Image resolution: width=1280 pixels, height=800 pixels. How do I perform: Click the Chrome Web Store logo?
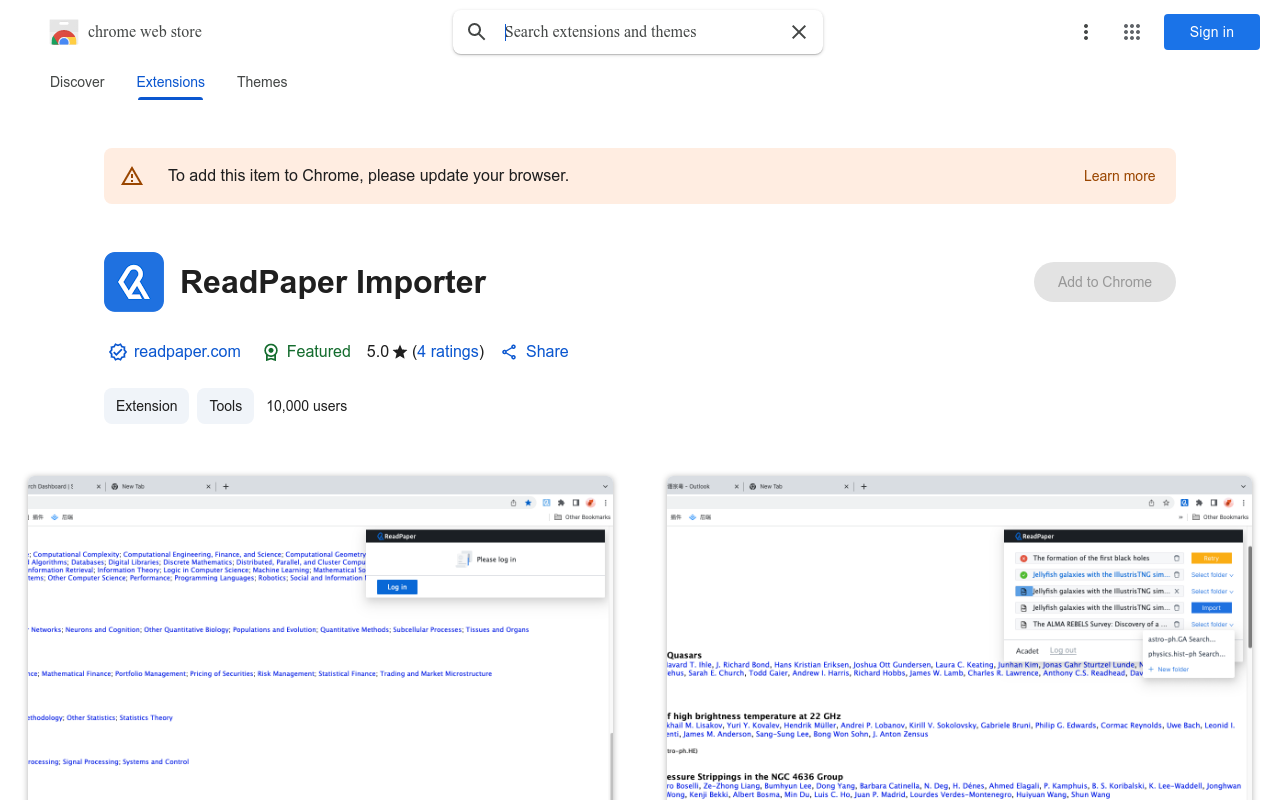(64, 32)
